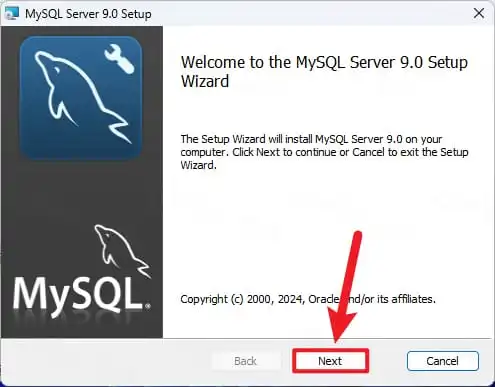
Task: Cancel the MySQL Server setup wizard
Action: coord(443,361)
